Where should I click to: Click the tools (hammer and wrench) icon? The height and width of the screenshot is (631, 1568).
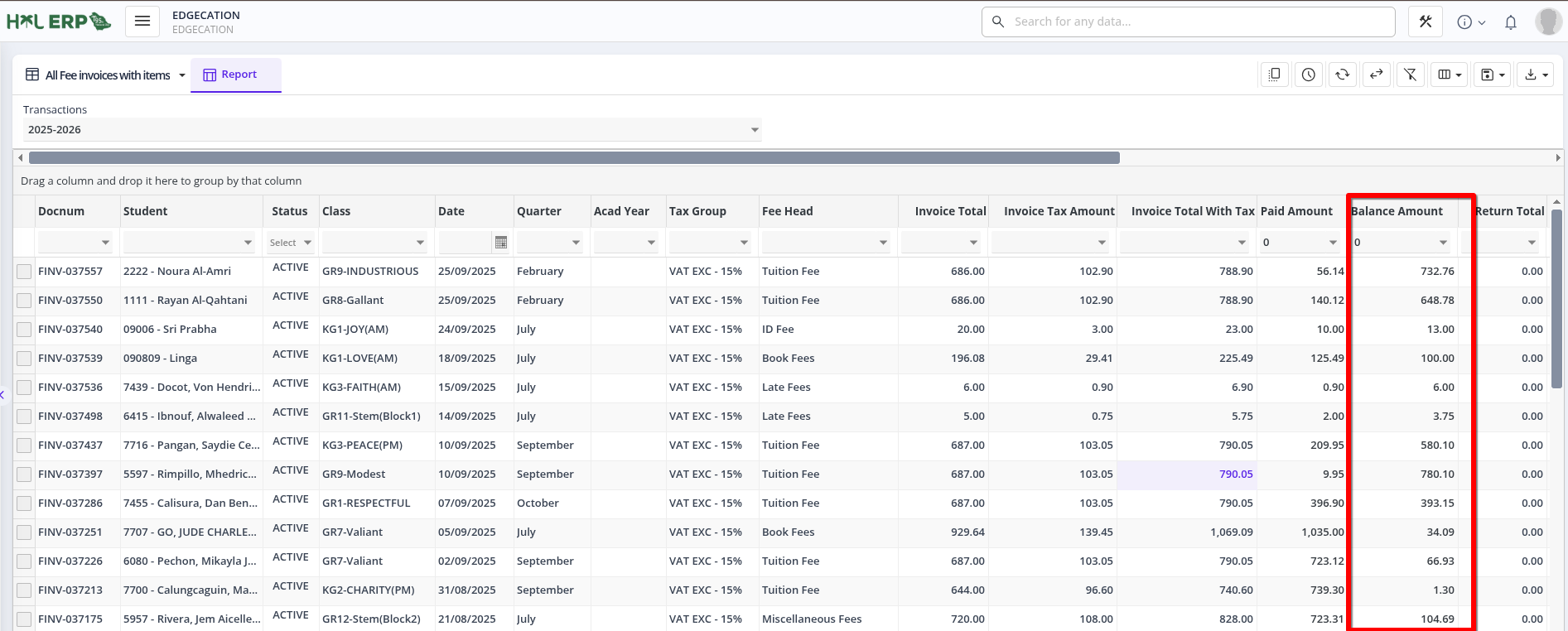point(1425,22)
